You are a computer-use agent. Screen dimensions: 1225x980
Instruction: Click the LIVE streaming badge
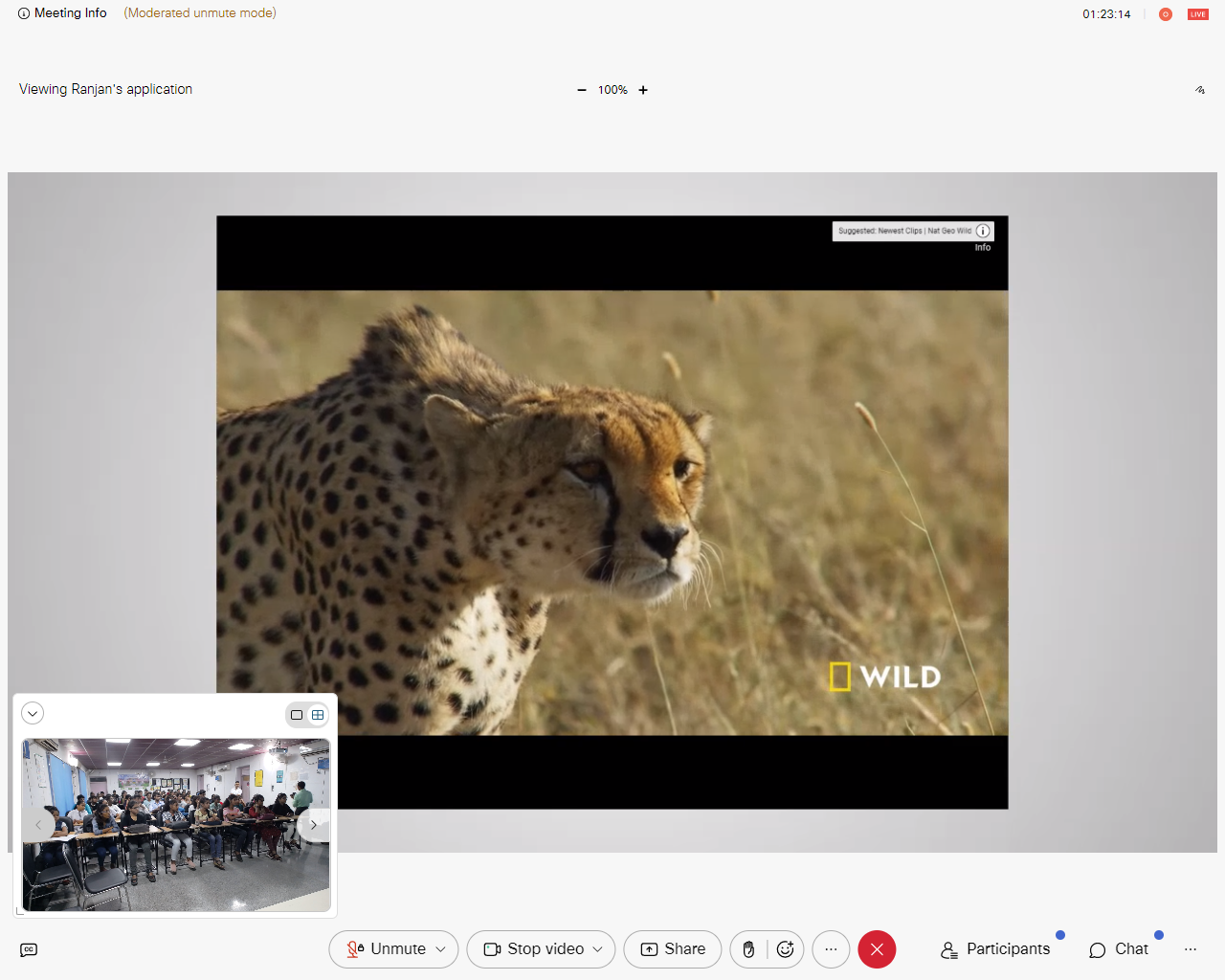[x=1198, y=14]
